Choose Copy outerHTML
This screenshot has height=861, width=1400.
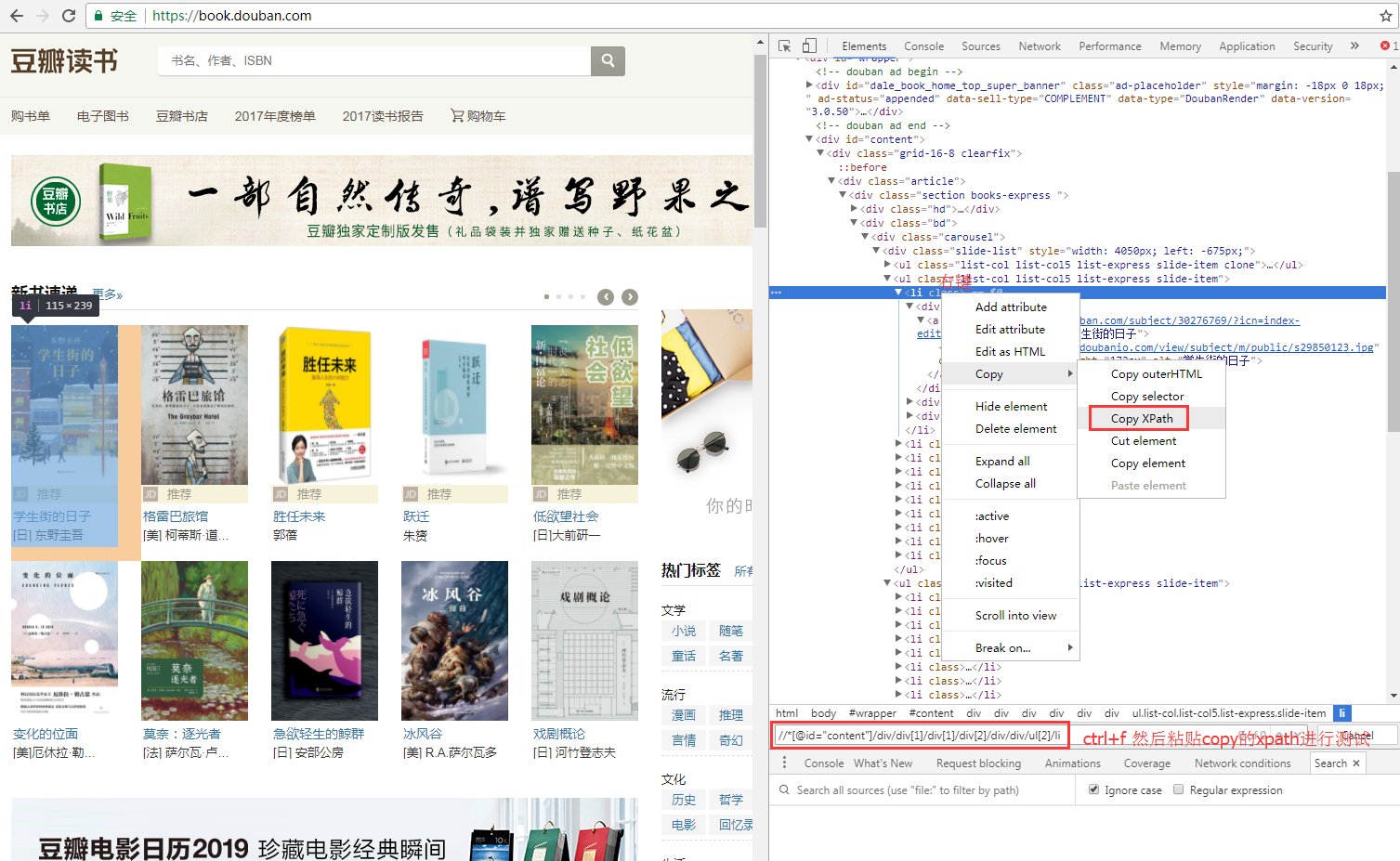pyautogui.click(x=1157, y=374)
